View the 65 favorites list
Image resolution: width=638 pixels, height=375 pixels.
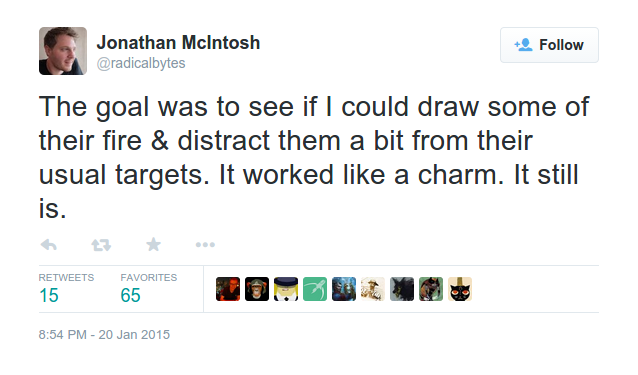pyautogui.click(x=149, y=289)
